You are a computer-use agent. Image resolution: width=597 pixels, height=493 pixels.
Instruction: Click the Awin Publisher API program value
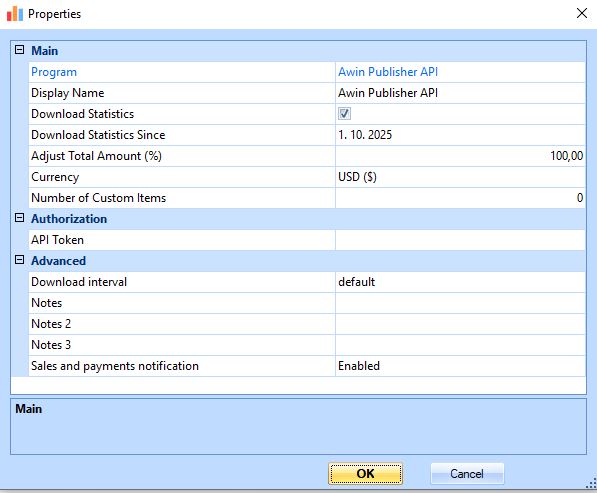[388, 72]
